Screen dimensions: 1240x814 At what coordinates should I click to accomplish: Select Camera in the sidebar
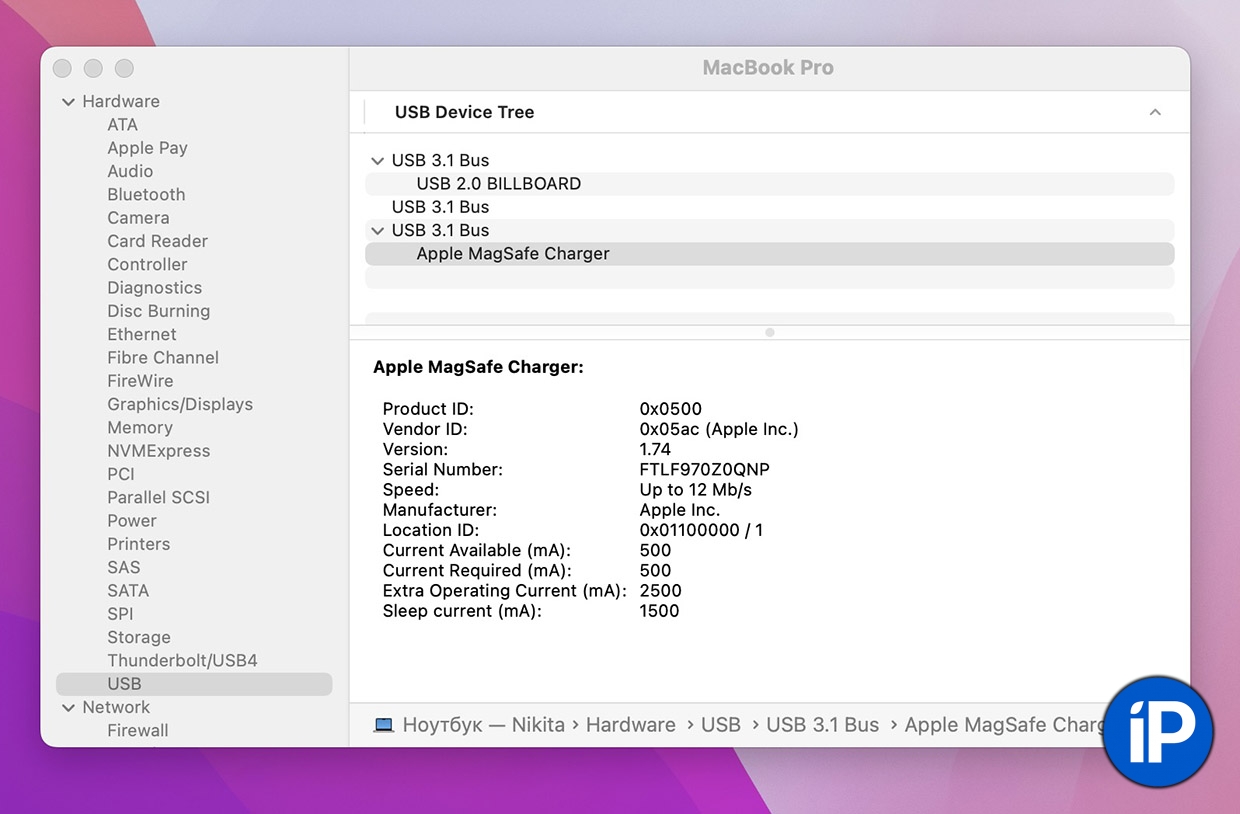[138, 218]
